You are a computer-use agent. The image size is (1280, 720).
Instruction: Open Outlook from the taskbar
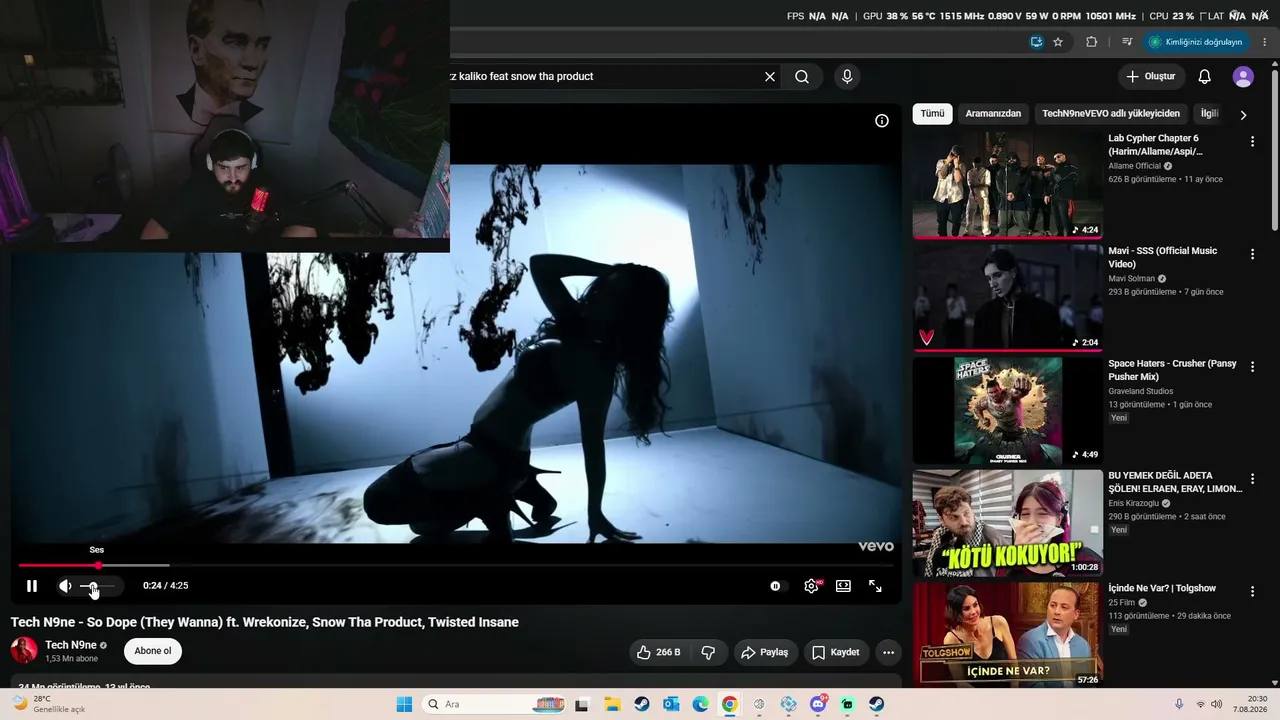click(x=671, y=704)
